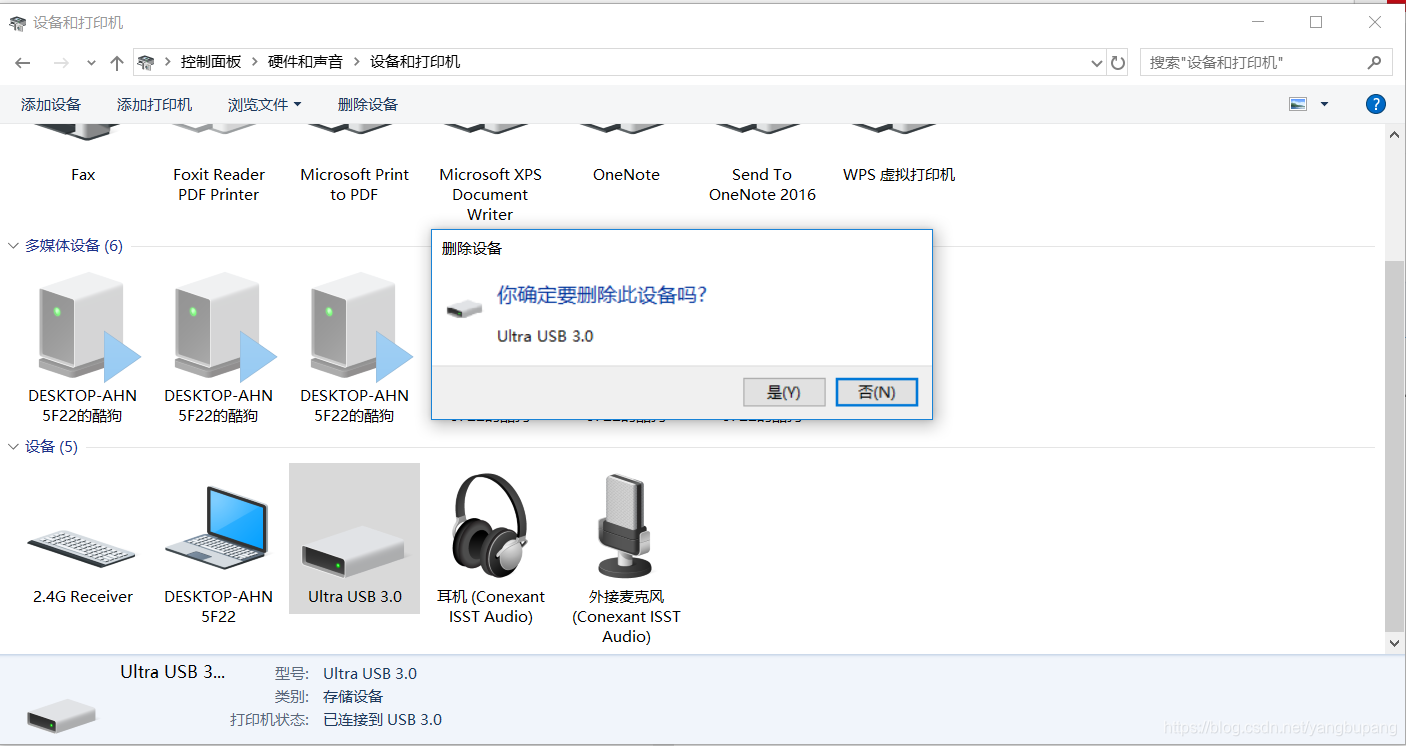
Task: Click the change view icon
Action: (1298, 104)
